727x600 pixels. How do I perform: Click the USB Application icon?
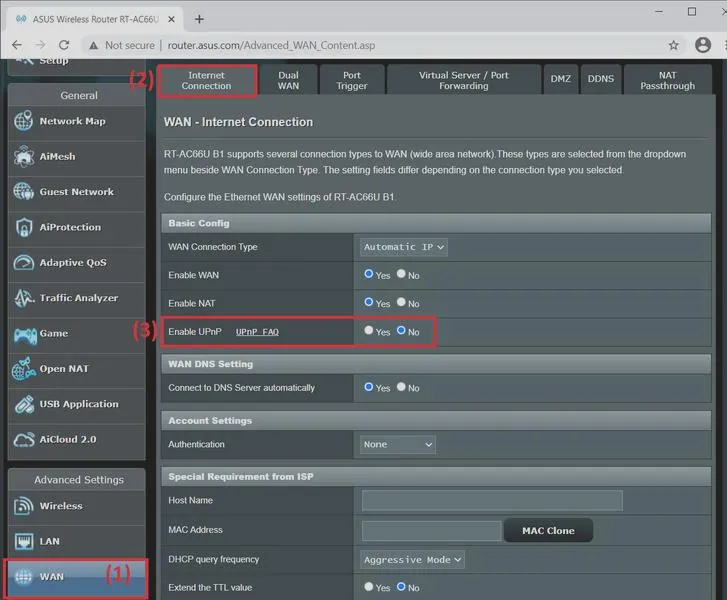[x=24, y=404]
